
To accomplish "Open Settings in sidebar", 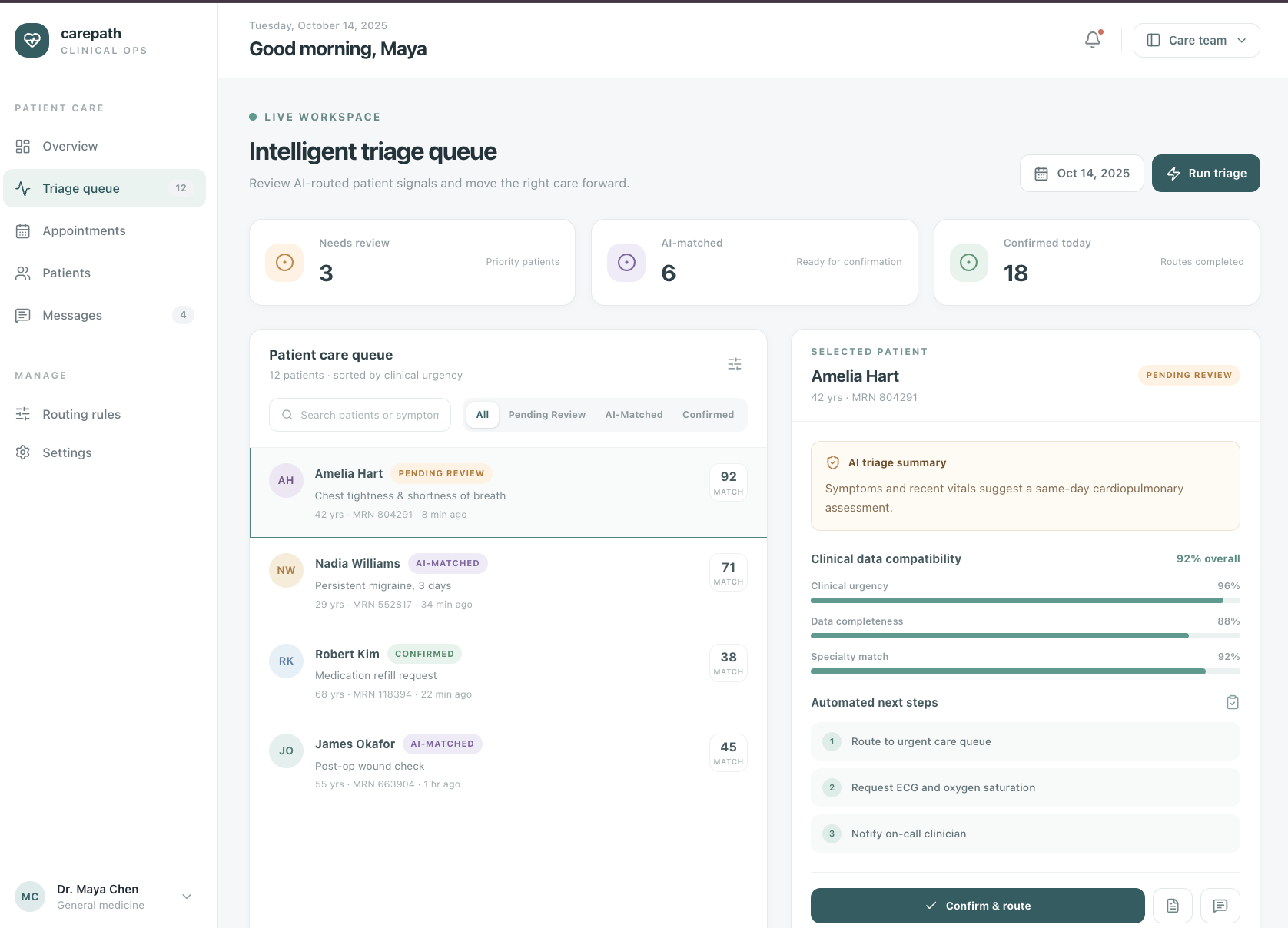I will click(105, 452).
